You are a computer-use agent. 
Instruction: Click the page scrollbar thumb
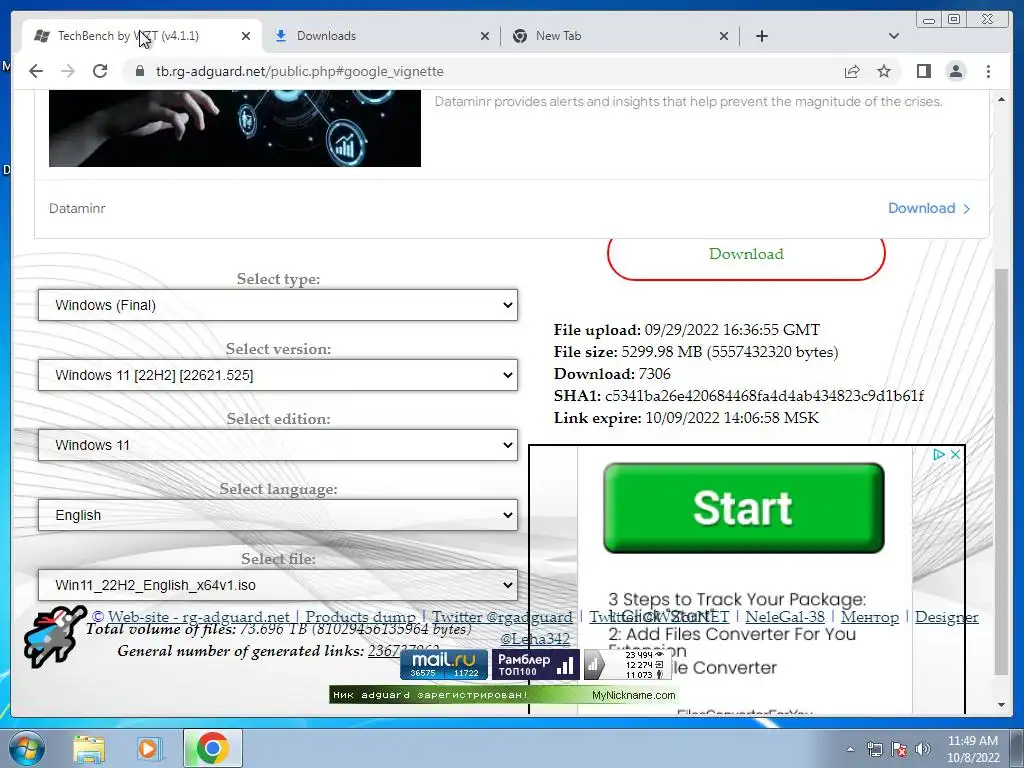[1001, 470]
